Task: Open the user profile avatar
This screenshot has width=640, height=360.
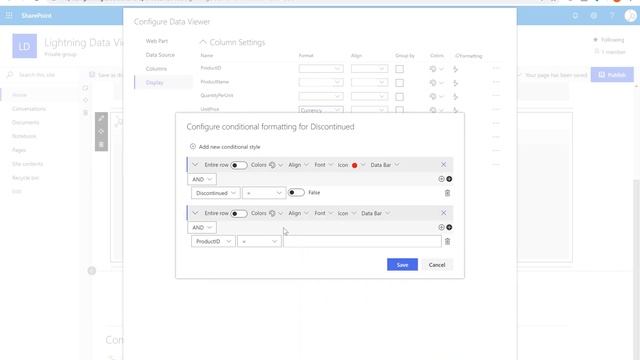Action: (x=631, y=16)
